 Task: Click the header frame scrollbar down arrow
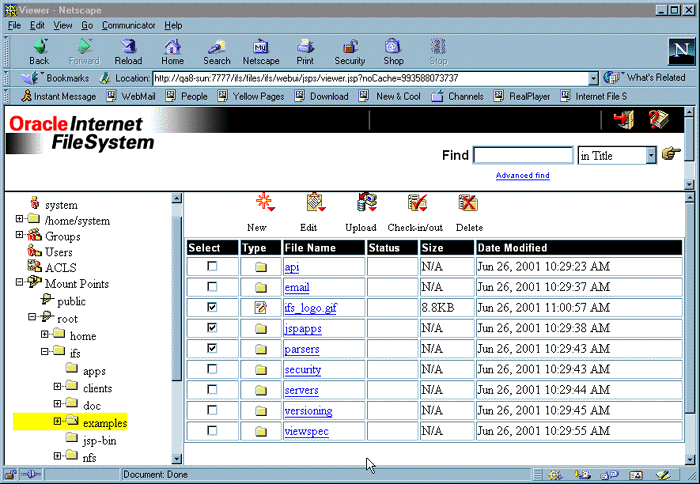coord(689,184)
